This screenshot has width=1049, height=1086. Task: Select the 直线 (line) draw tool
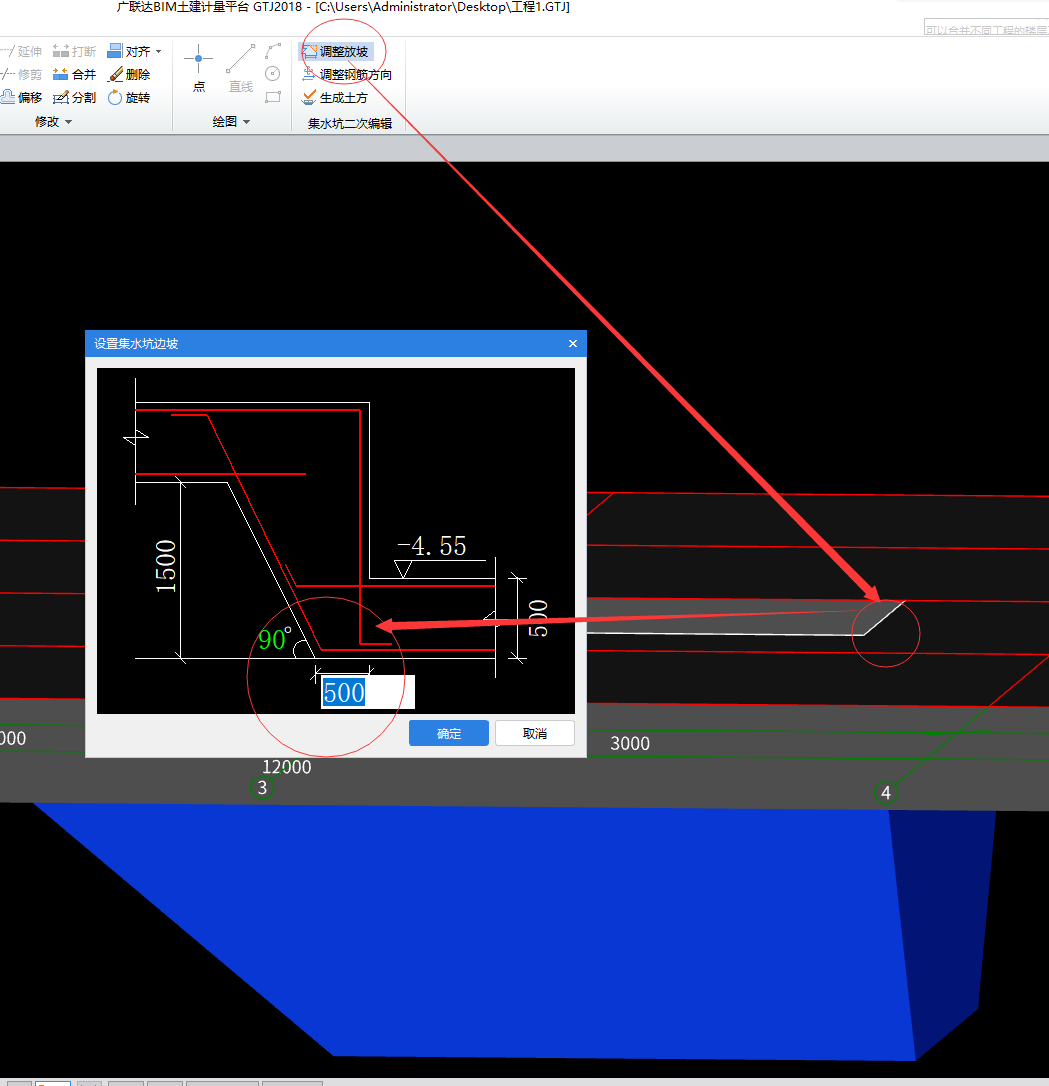240,68
